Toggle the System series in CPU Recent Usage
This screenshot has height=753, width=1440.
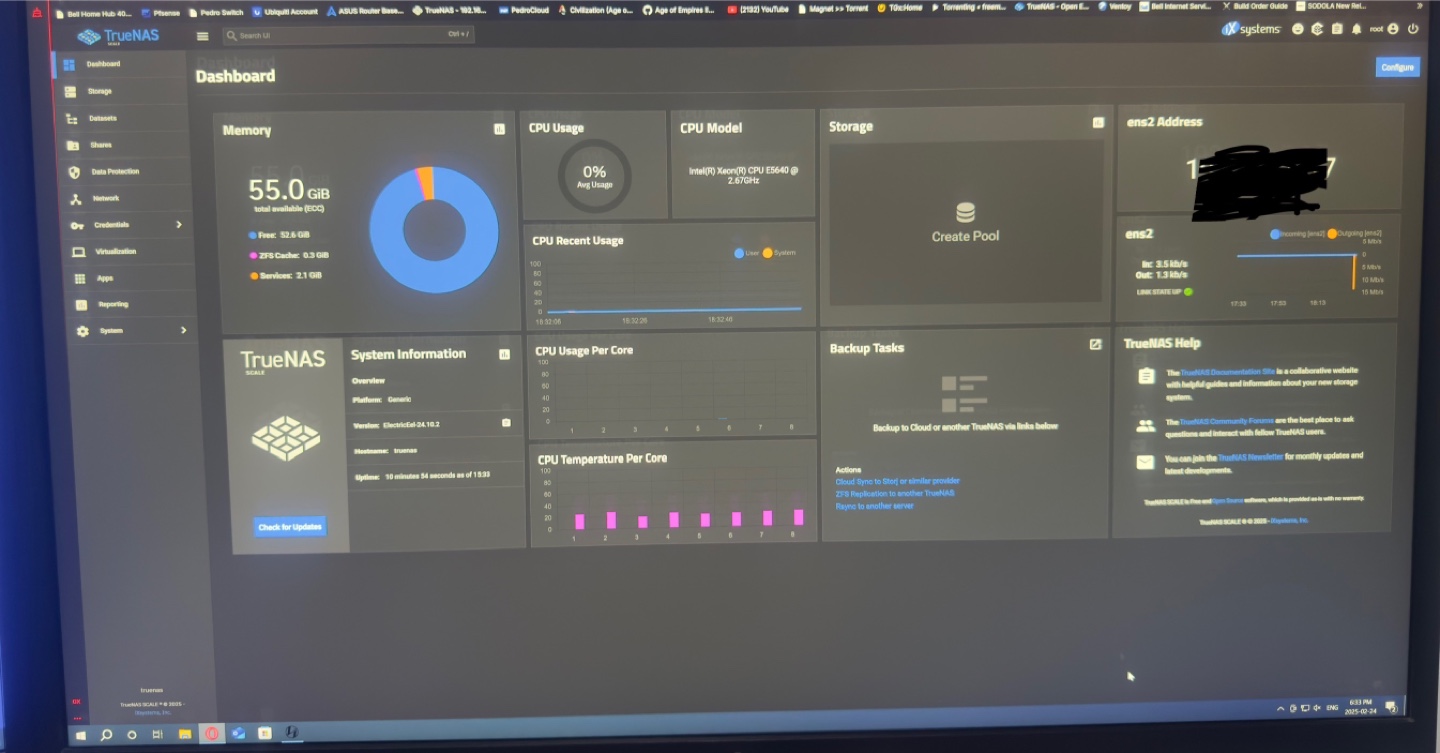click(x=779, y=253)
